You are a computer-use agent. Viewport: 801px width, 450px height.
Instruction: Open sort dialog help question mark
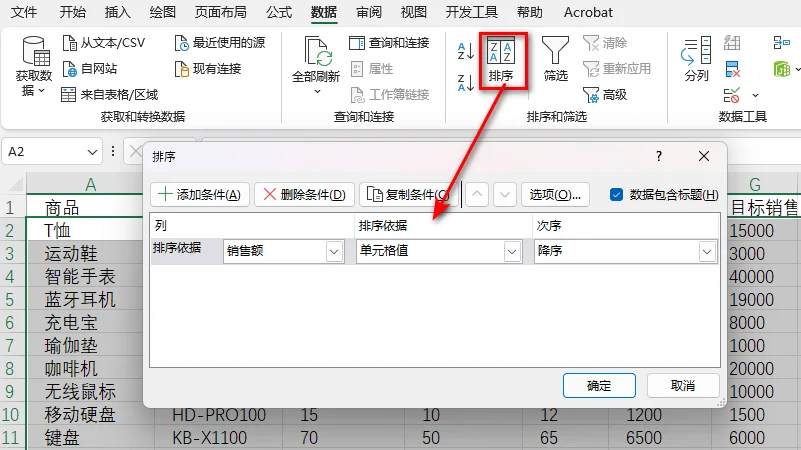pos(659,156)
